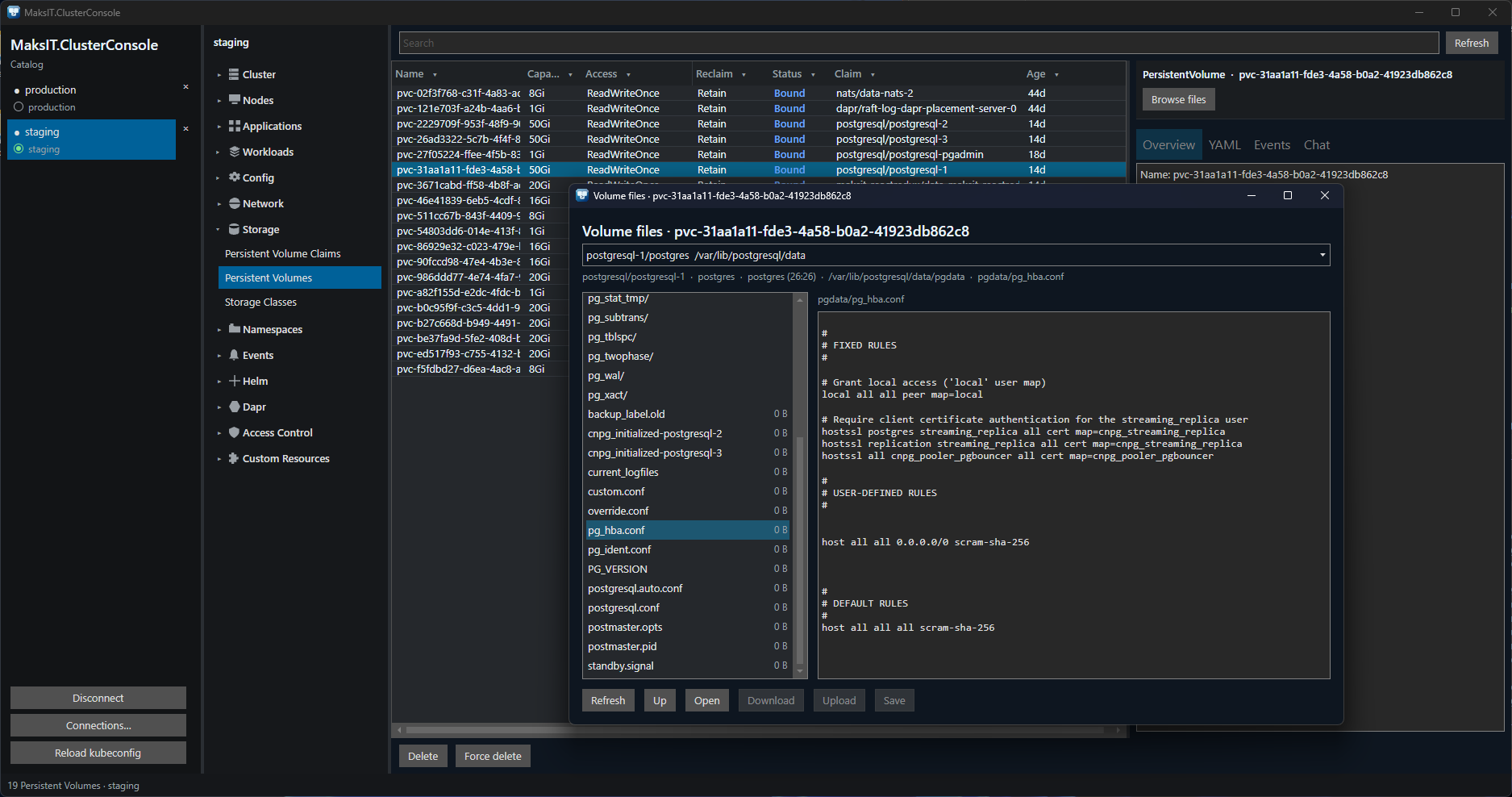The image size is (1512, 797).
Task: Switch to the Events tab in details
Action: click(1272, 145)
